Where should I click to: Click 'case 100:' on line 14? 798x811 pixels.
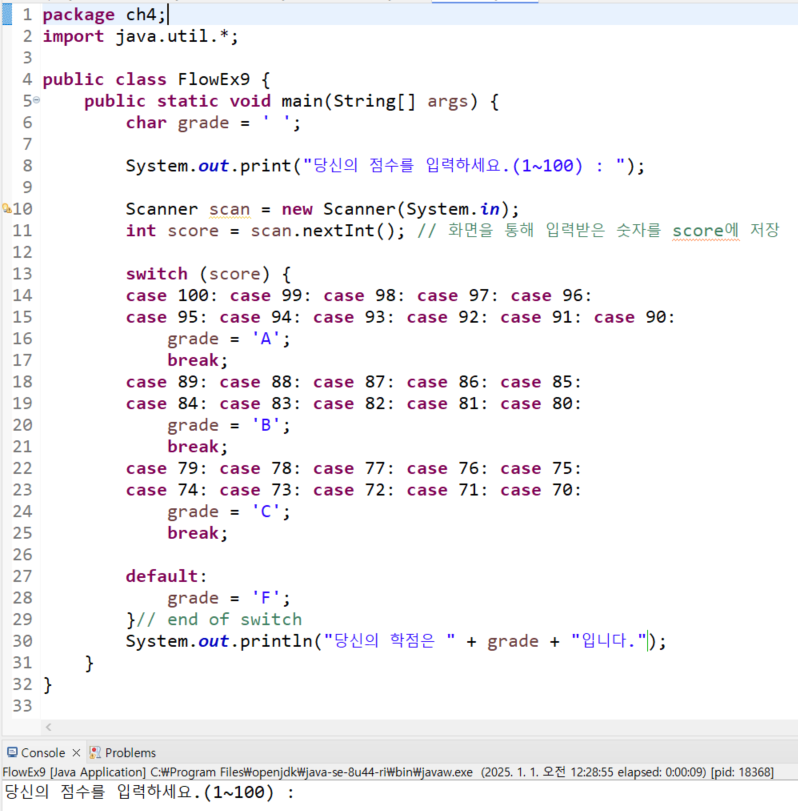(x=172, y=295)
